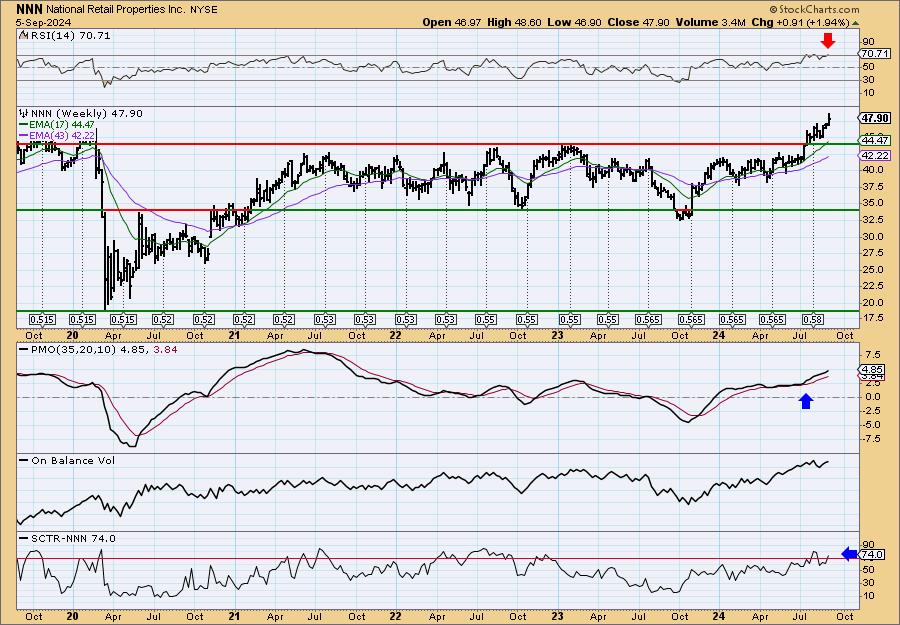Click the 25.0 price axis label
This screenshot has width=900, height=625.
tap(871, 270)
